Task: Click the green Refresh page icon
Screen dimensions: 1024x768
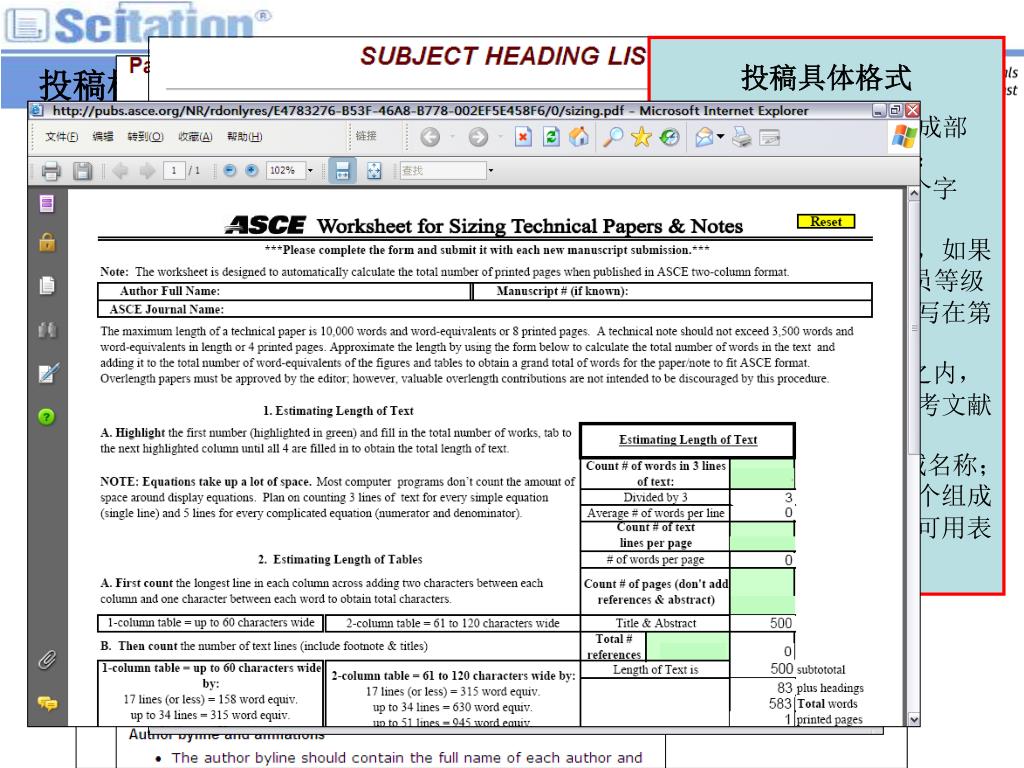Action: pyautogui.click(x=551, y=136)
